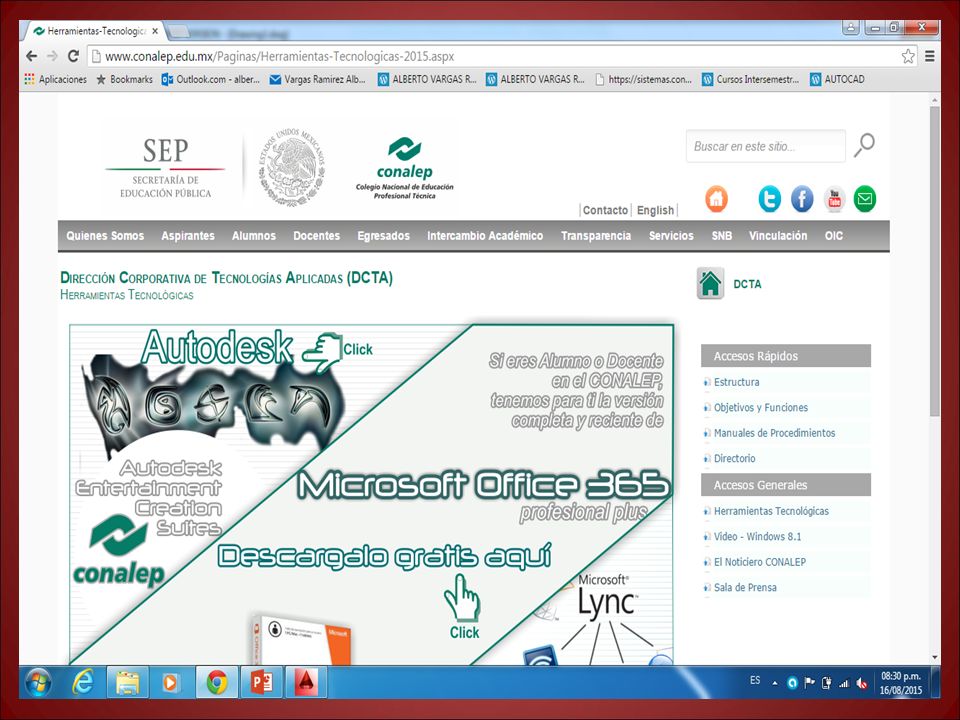Open File Explorer from taskbar

[x=127, y=683]
